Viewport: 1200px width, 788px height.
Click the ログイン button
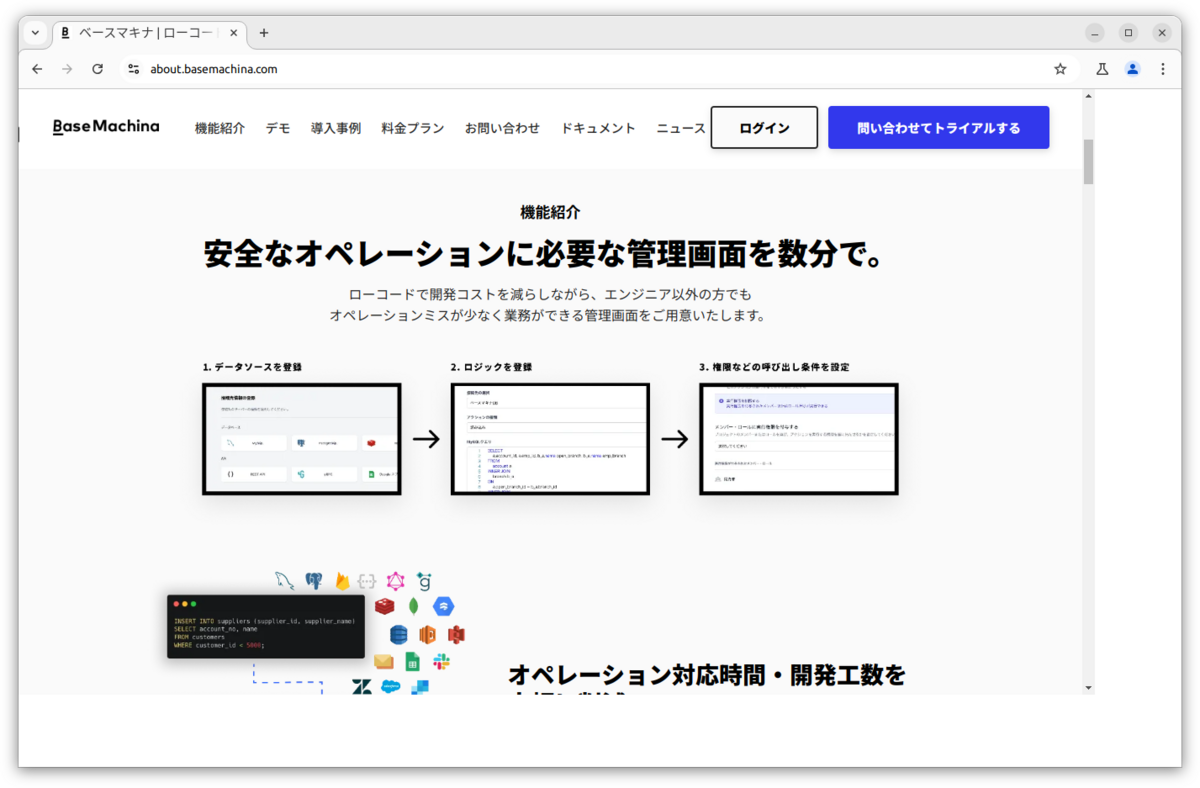(x=764, y=128)
